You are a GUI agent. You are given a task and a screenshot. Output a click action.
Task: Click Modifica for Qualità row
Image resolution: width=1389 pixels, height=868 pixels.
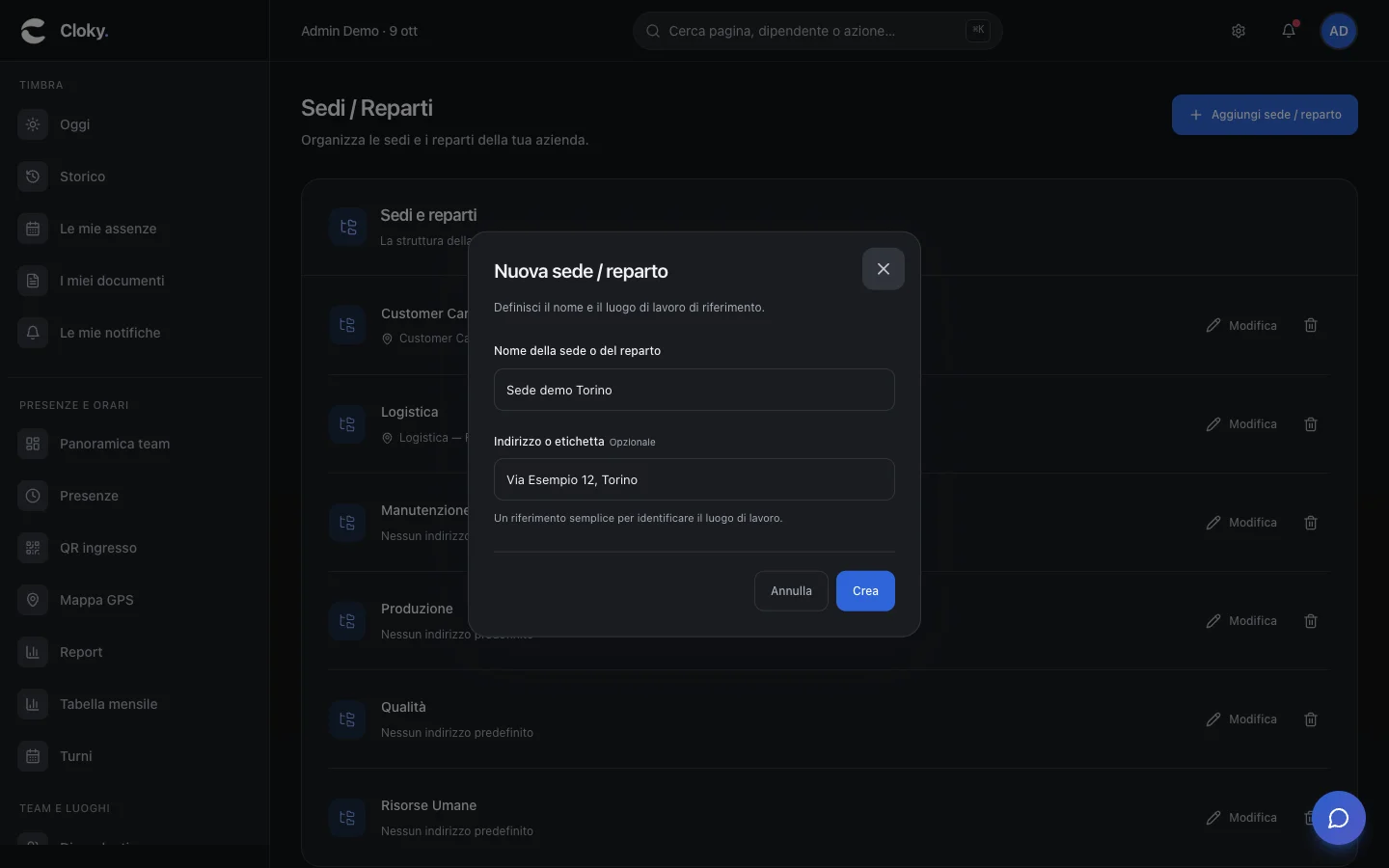[1241, 719]
